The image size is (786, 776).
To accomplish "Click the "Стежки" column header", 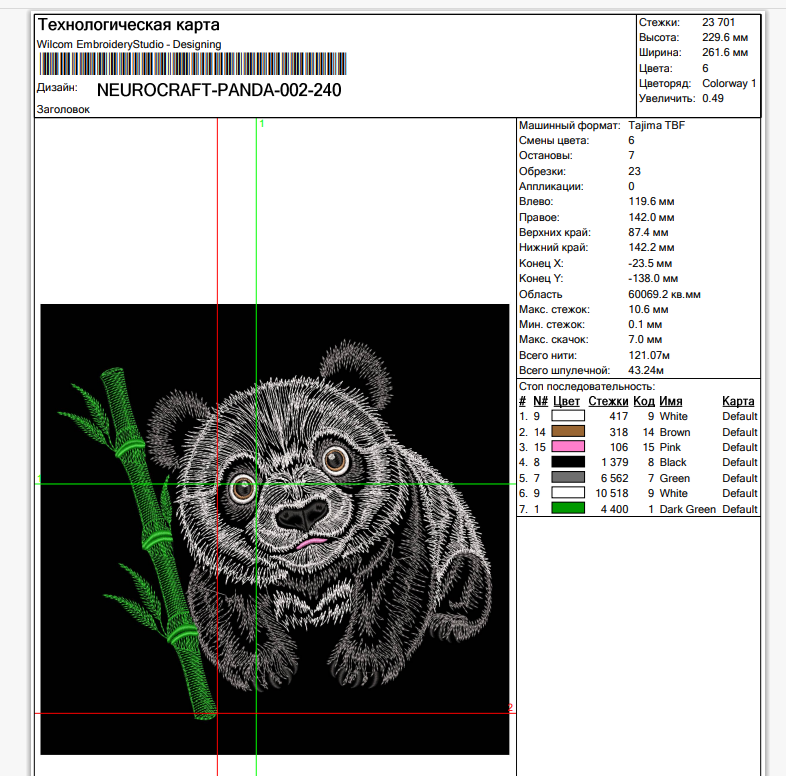I will click(x=608, y=401).
